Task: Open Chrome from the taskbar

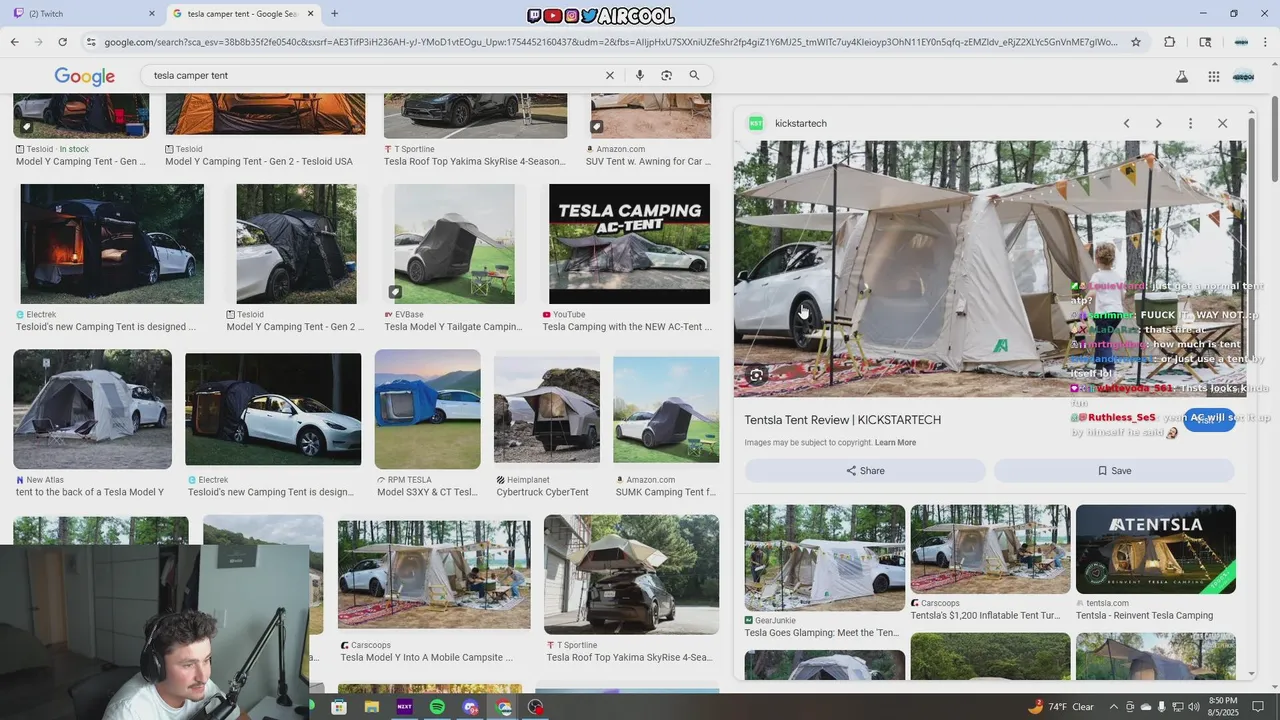Action: (504, 707)
